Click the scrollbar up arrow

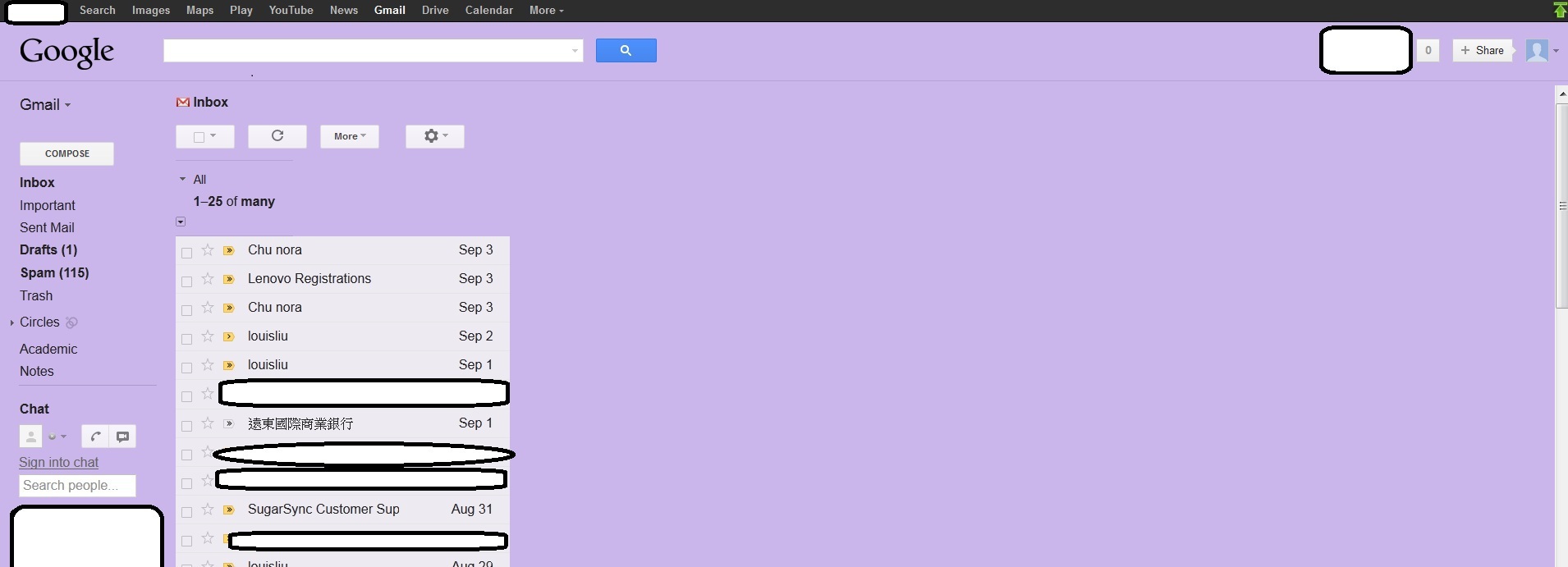tap(1562, 94)
